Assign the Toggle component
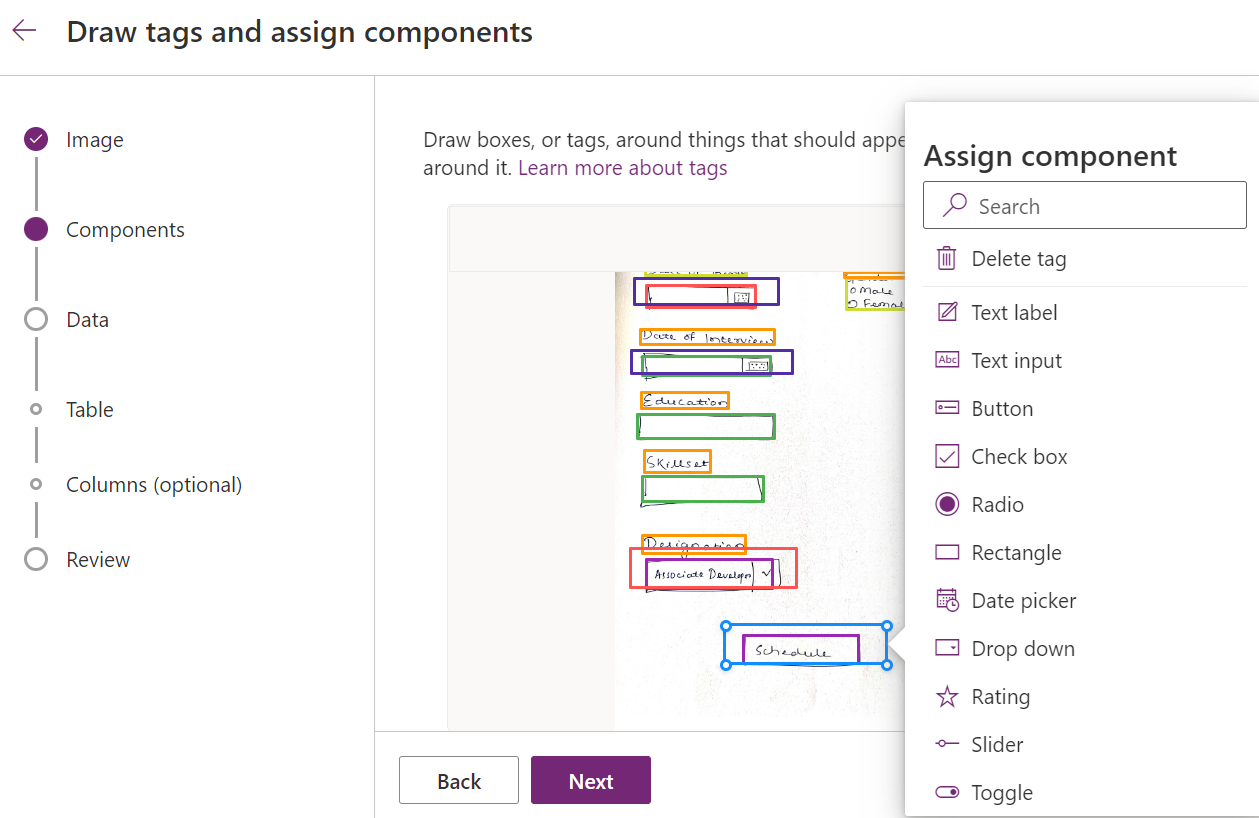 [x=1000, y=792]
